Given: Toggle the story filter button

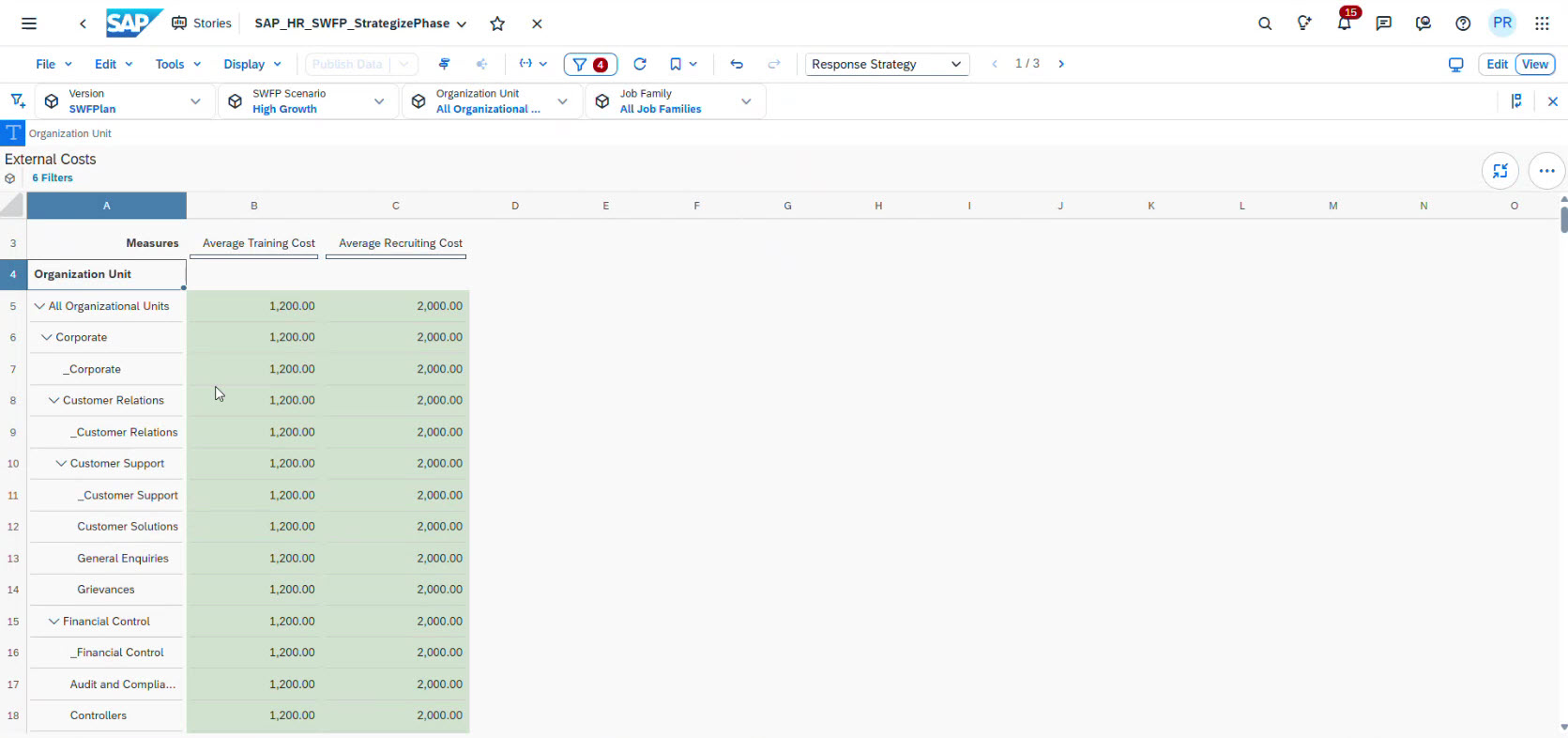Looking at the screenshot, I should pyautogui.click(x=590, y=64).
